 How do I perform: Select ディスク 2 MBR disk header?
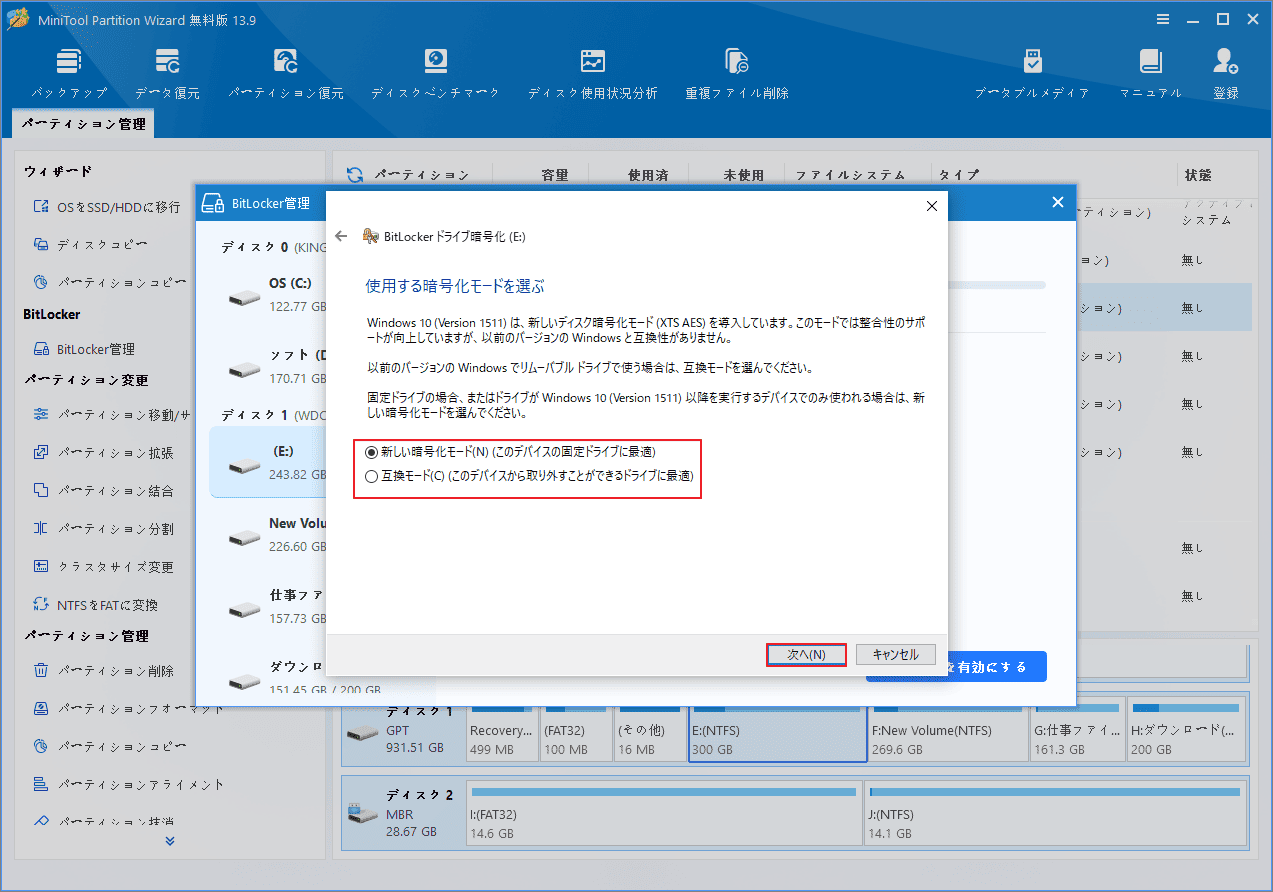click(402, 815)
